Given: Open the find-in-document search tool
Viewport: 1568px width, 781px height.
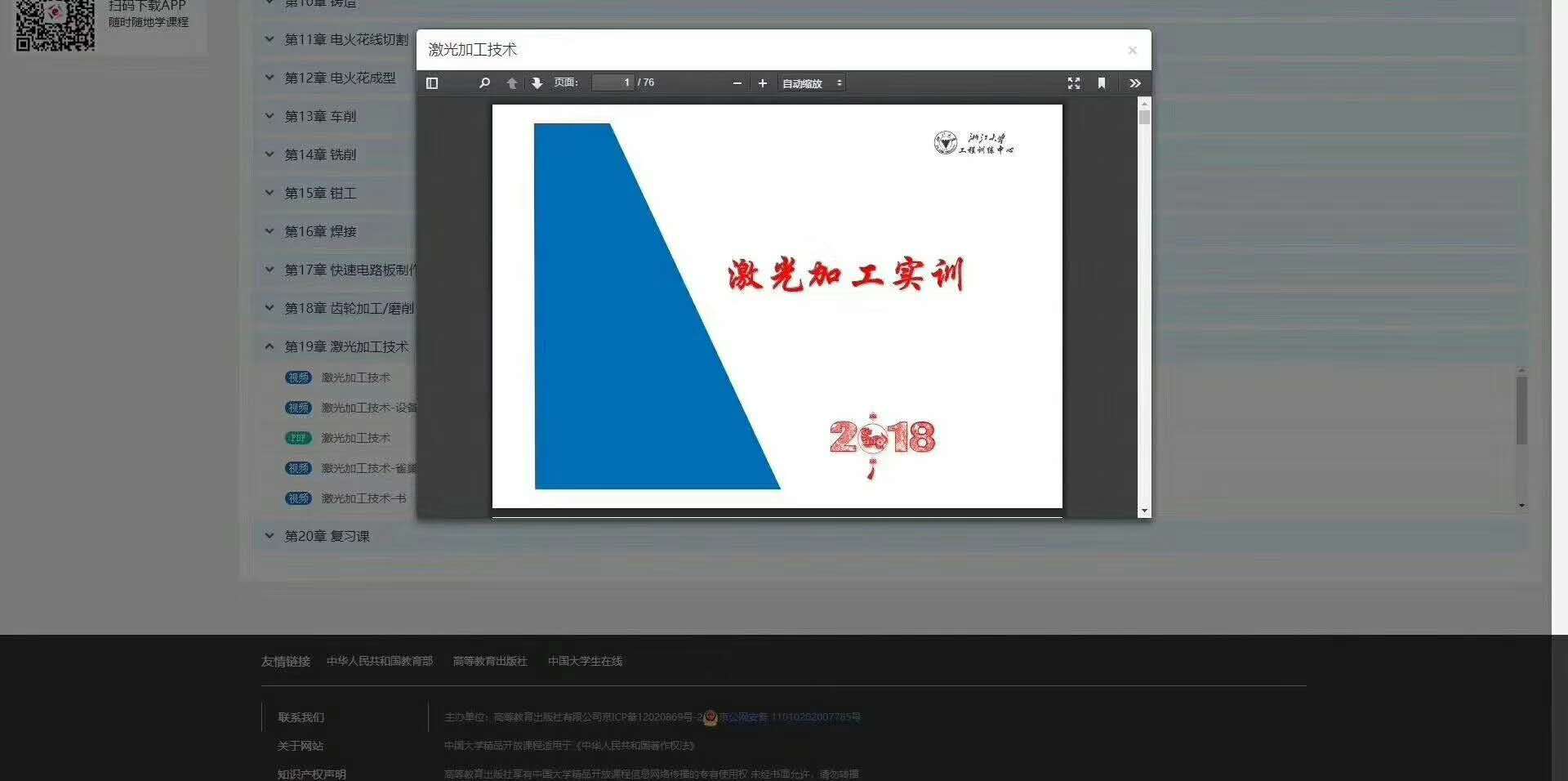Looking at the screenshot, I should tap(484, 83).
